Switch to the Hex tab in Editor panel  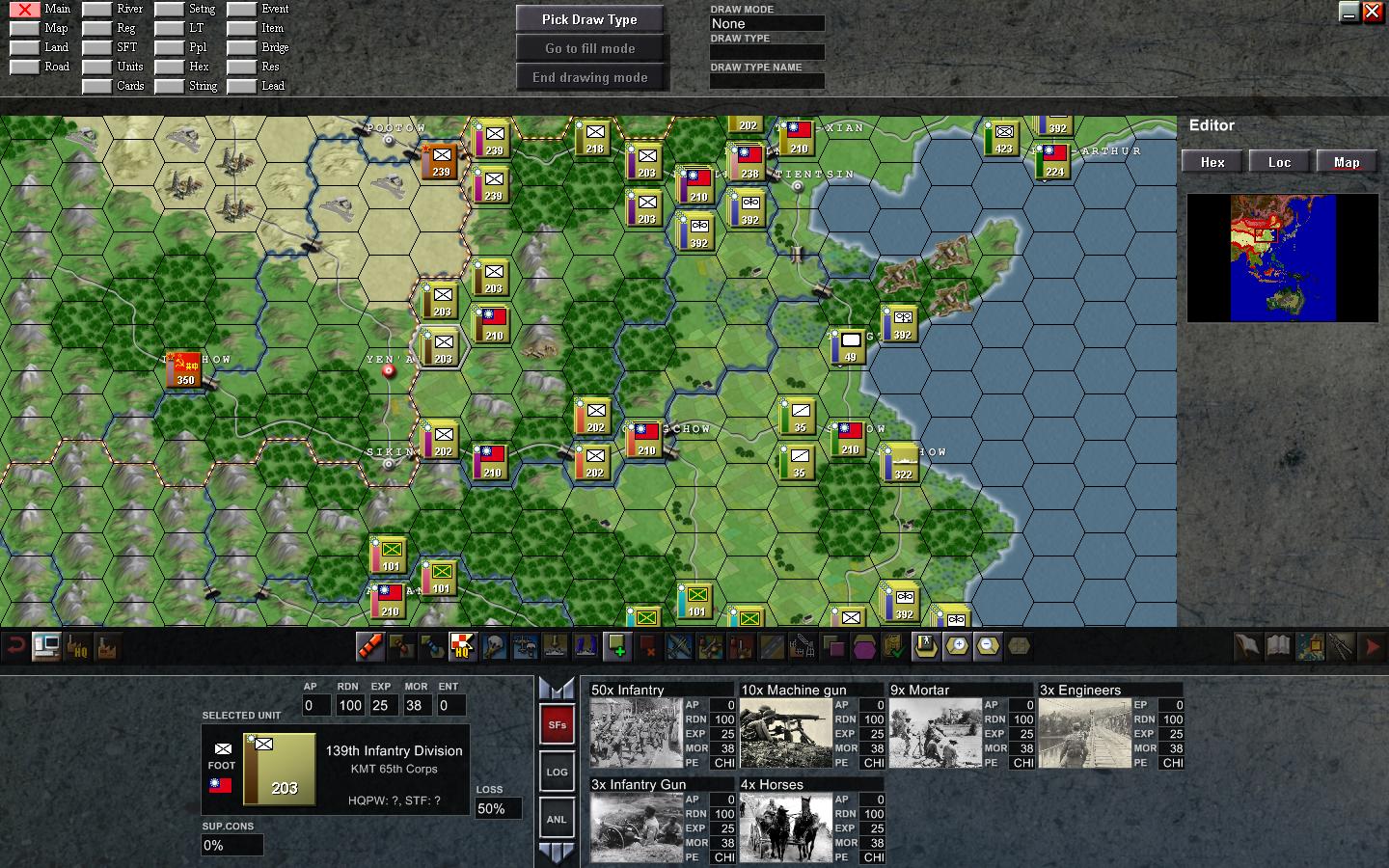1212,161
